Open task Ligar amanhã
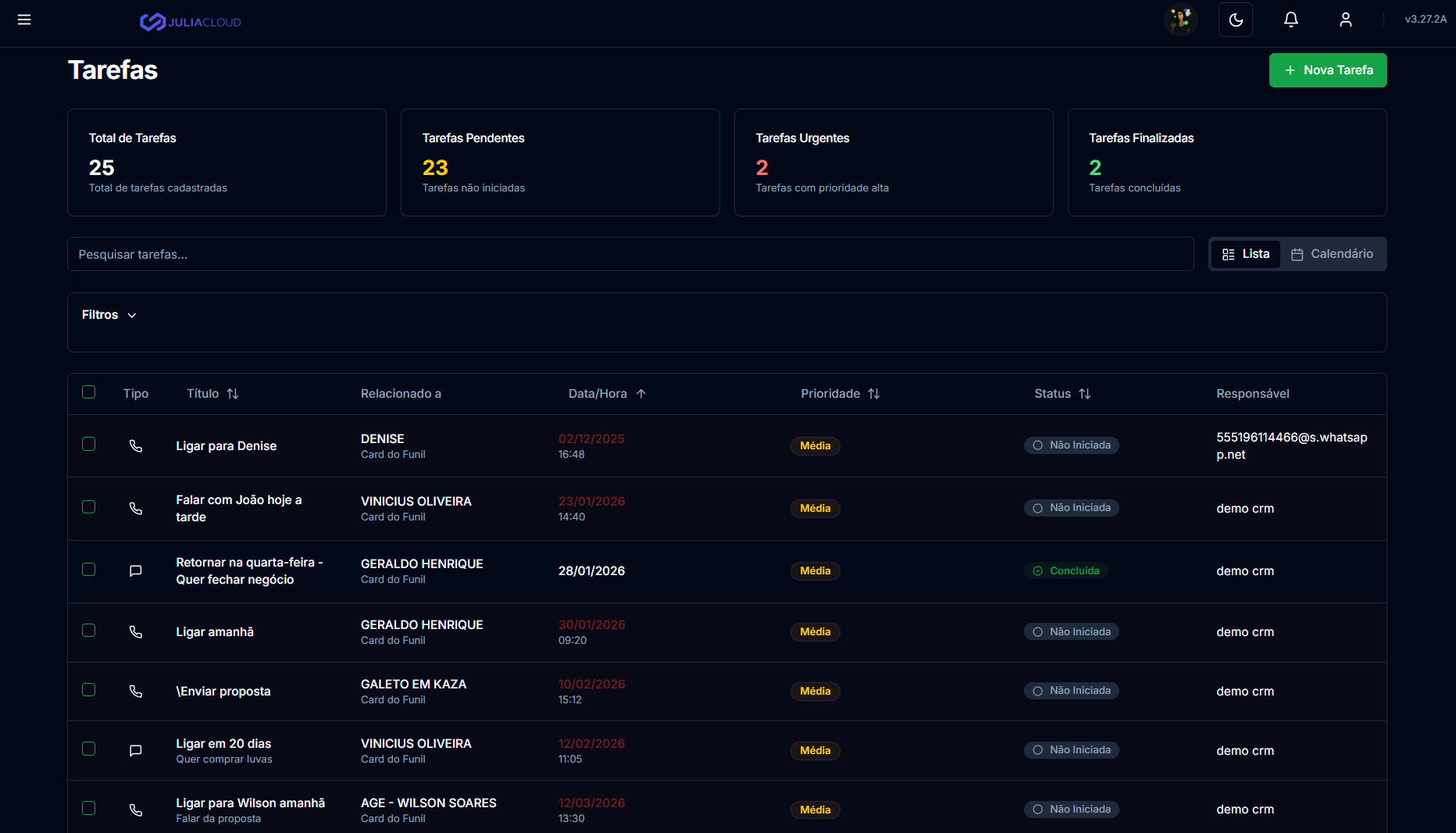This screenshot has height=833, width=1456. tap(215, 632)
